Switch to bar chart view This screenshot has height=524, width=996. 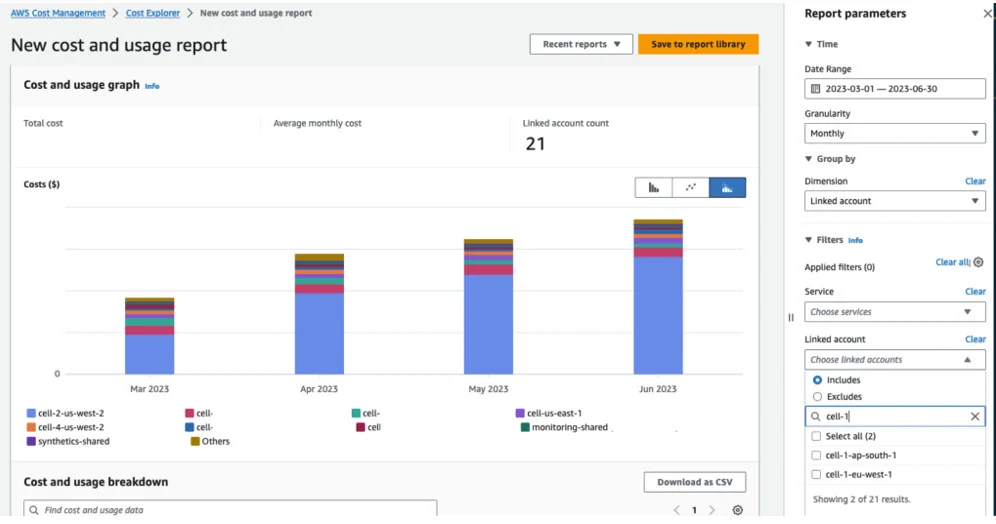(x=653, y=187)
